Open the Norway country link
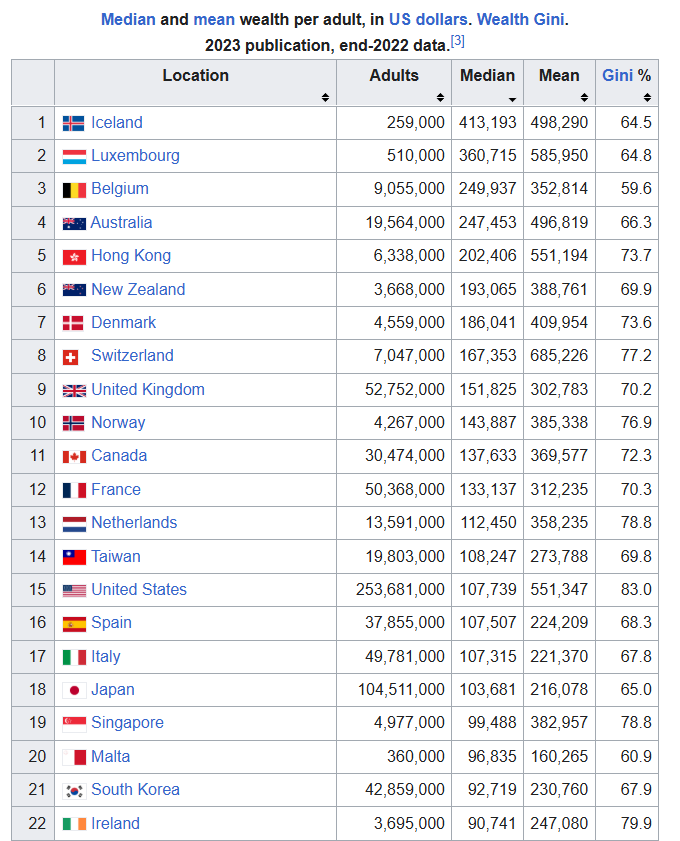The width and height of the screenshot is (680, 841). click(118, 423)
